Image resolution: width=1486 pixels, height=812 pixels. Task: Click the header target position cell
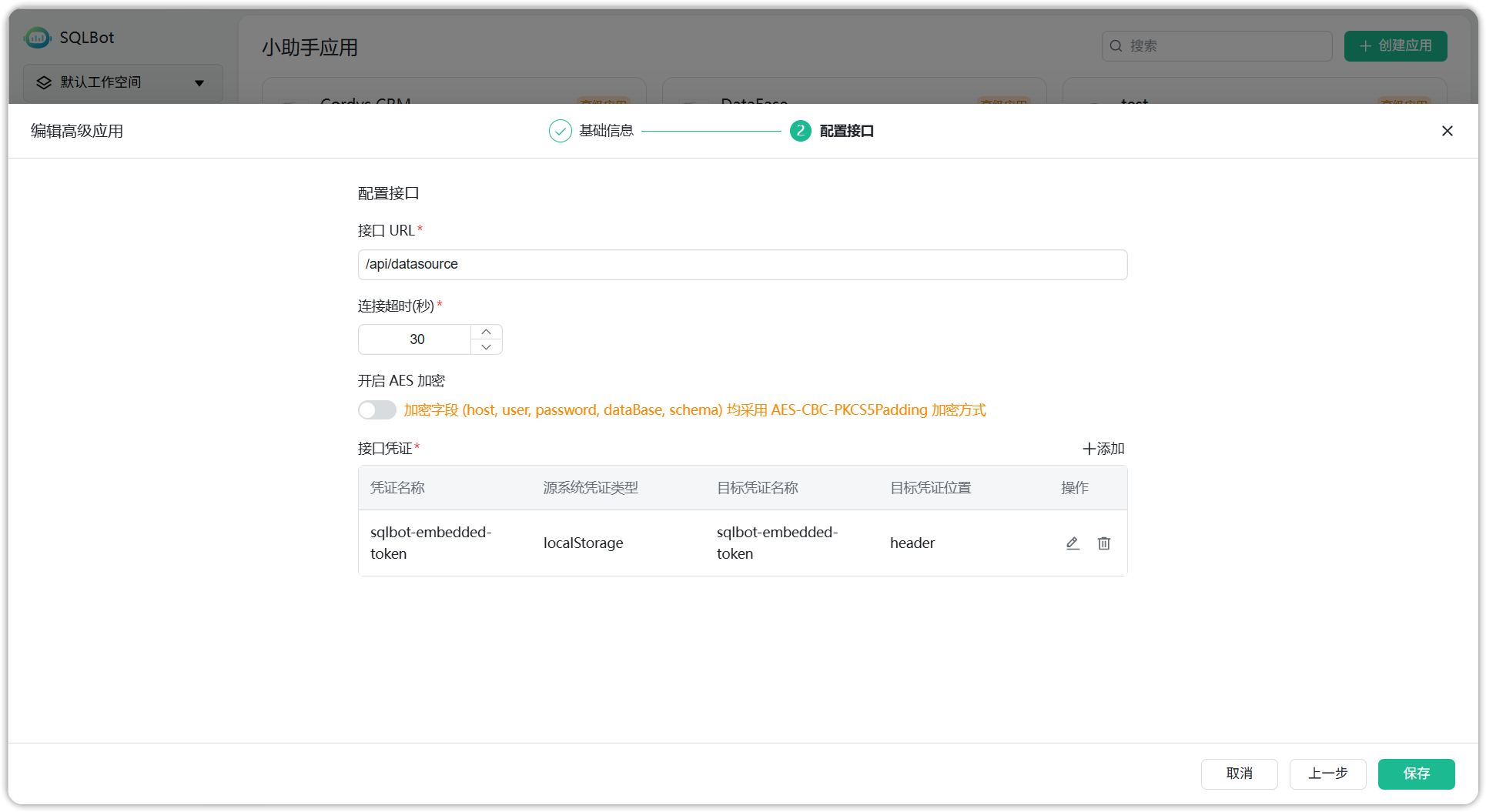click(912, 543)
